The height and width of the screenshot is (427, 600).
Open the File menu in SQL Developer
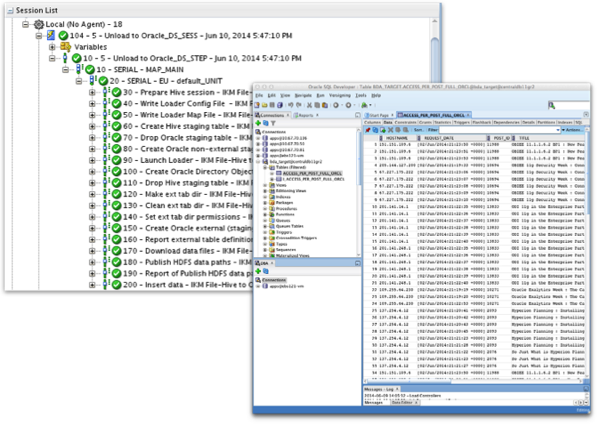(x=259, y=95)
